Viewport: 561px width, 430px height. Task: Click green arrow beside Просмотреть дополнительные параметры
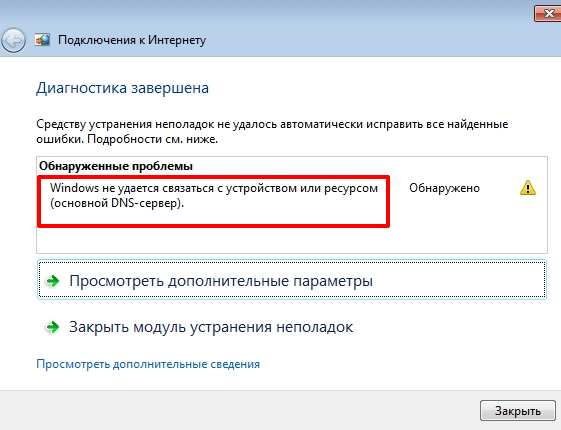(x=53, y=281)
